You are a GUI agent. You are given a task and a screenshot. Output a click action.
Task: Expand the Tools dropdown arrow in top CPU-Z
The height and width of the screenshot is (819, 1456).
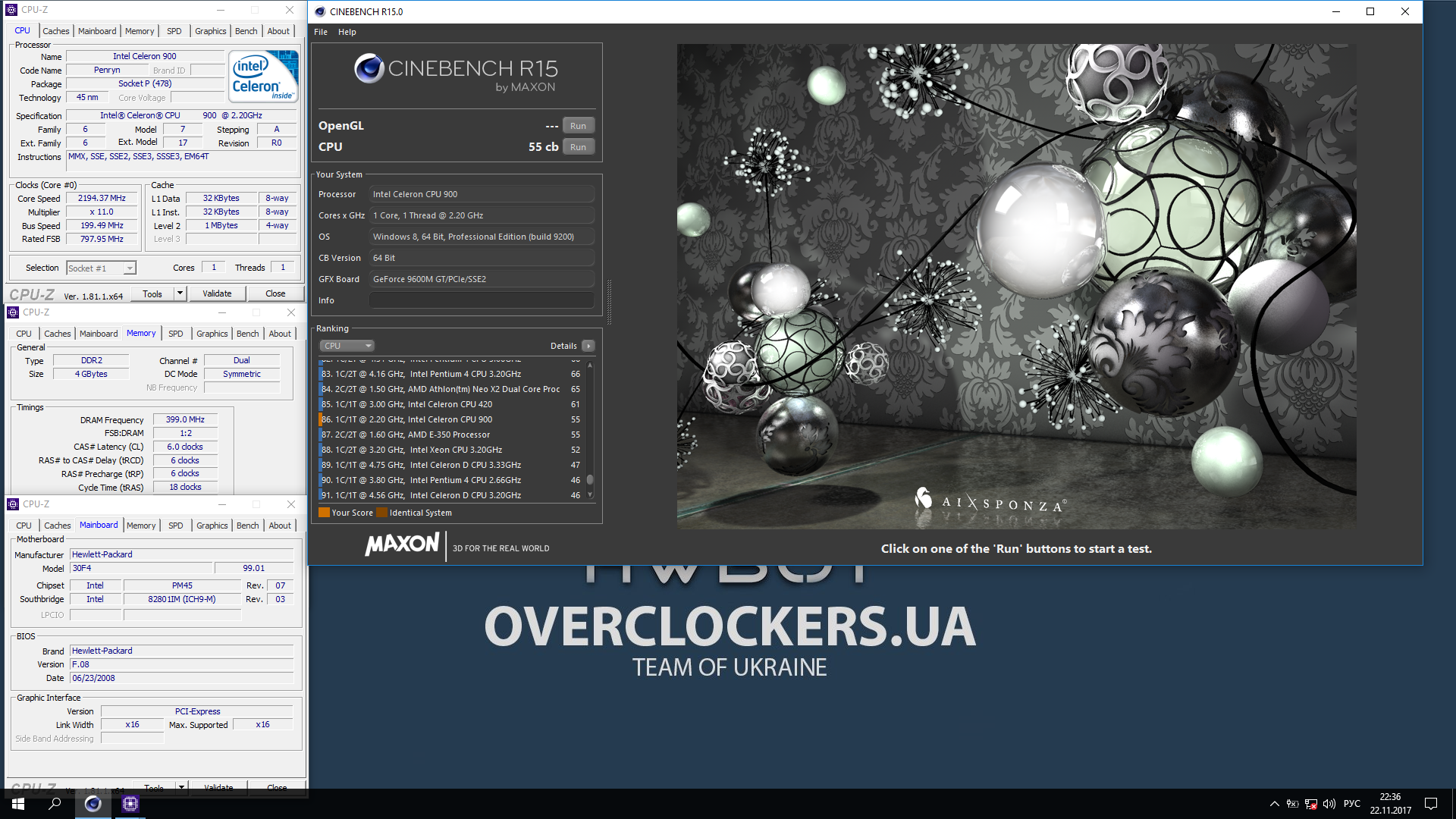(x=180, y=293)
